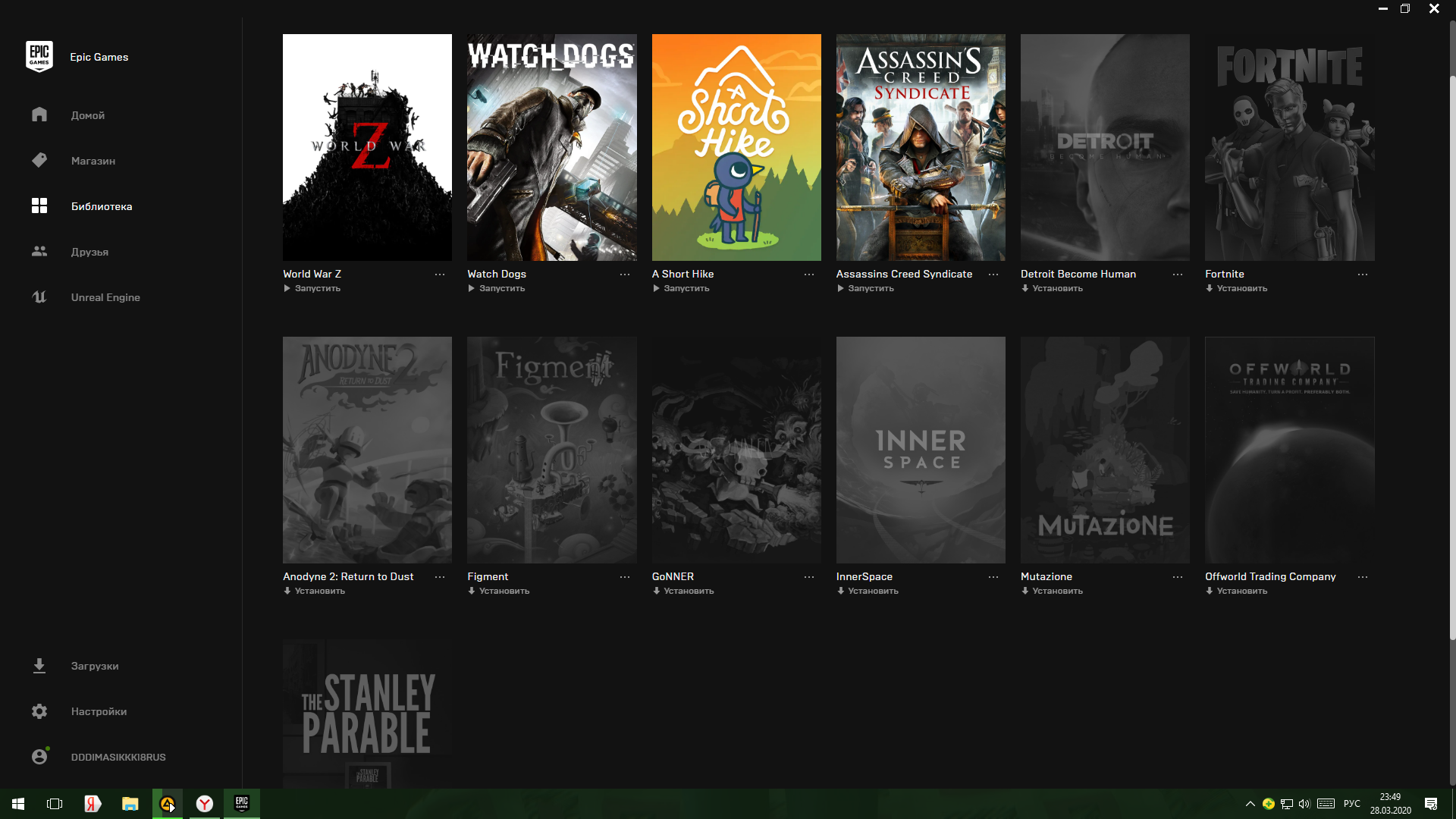
Task: Click the DDDIMASIKKKI8RUS profile avatar icon
Action: pos(39,757)
